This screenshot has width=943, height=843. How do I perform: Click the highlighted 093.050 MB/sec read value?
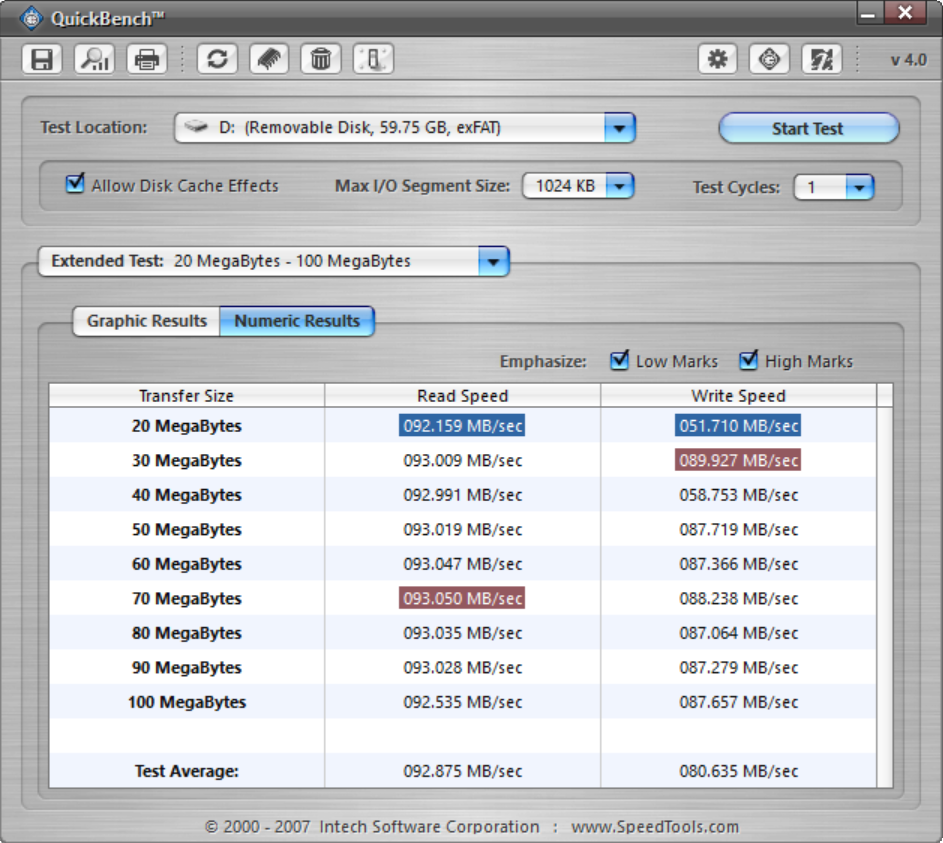[x=462, y=598]
